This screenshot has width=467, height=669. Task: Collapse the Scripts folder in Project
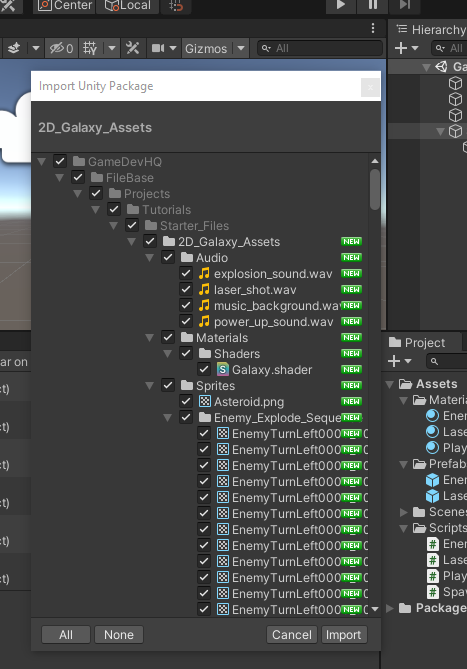coord(403,528)
